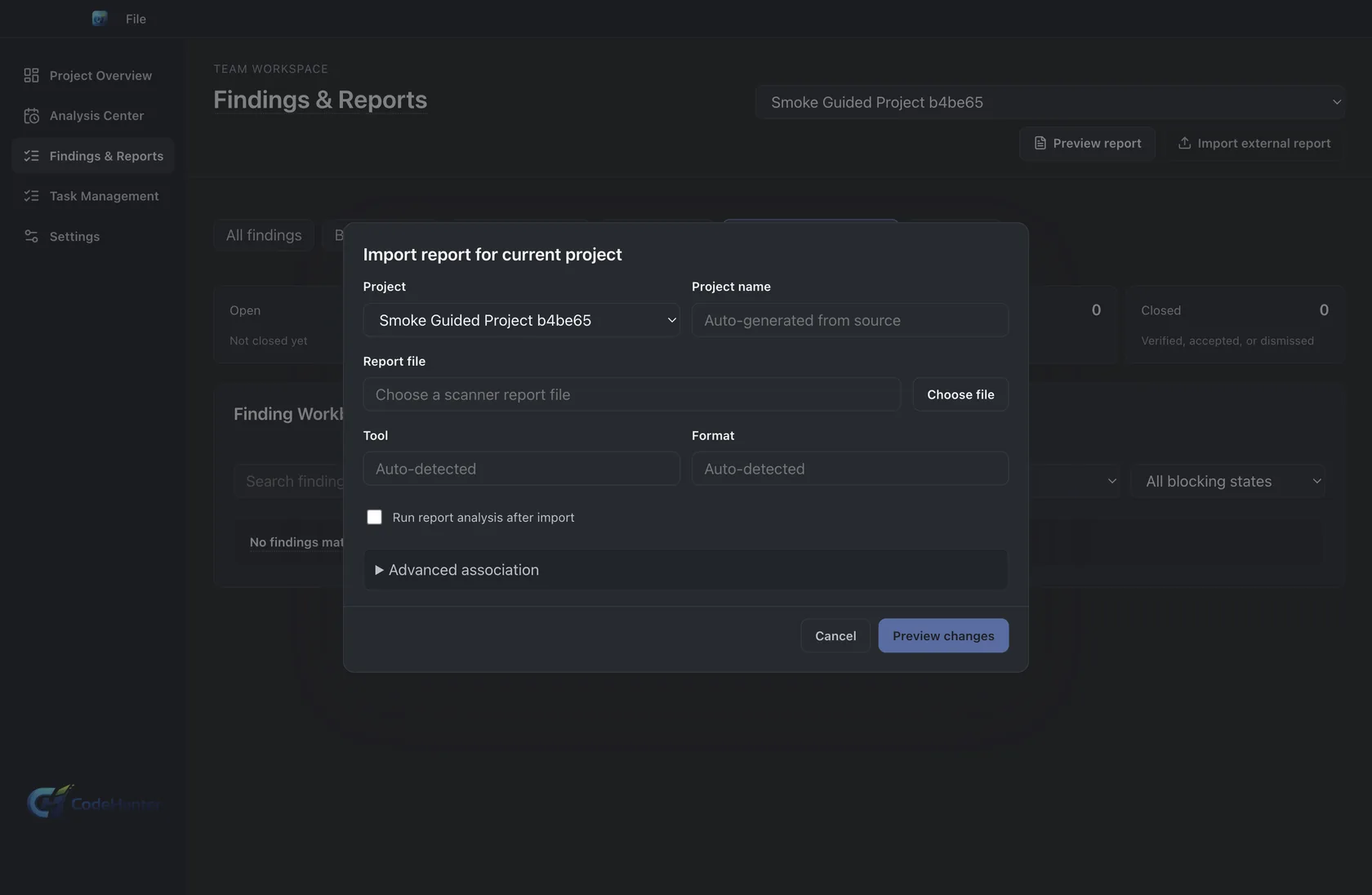Cancel the import report dialog

tap(835, 635)
